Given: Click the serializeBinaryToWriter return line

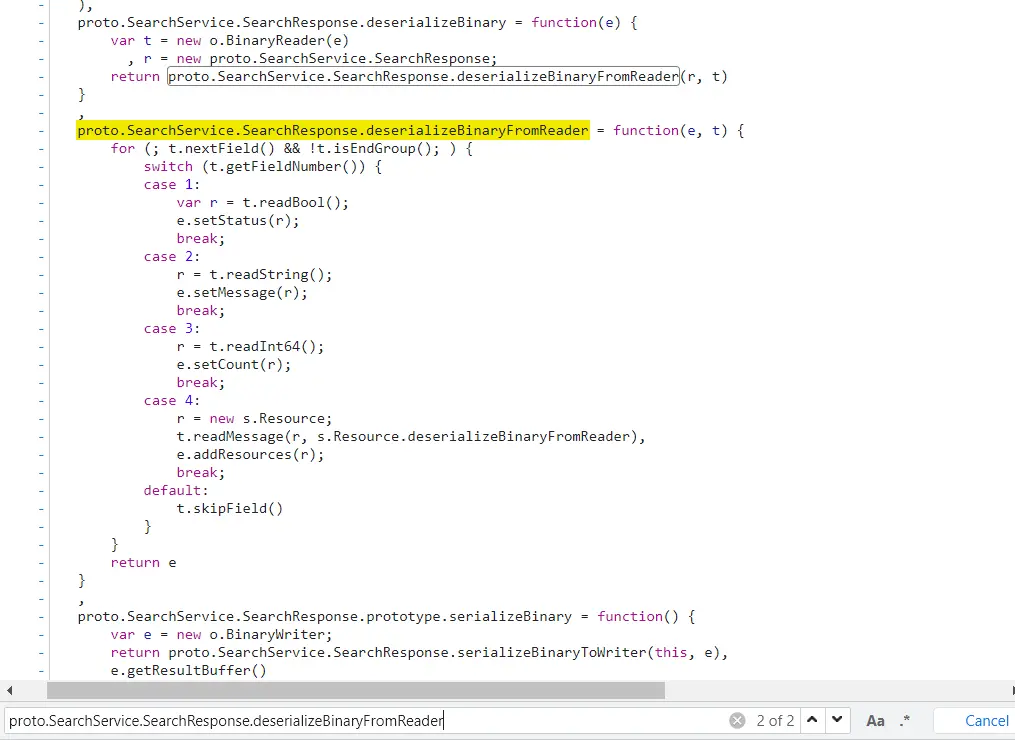Looking at the screenshot, I should pyautogui.click(x=419, y=653).
